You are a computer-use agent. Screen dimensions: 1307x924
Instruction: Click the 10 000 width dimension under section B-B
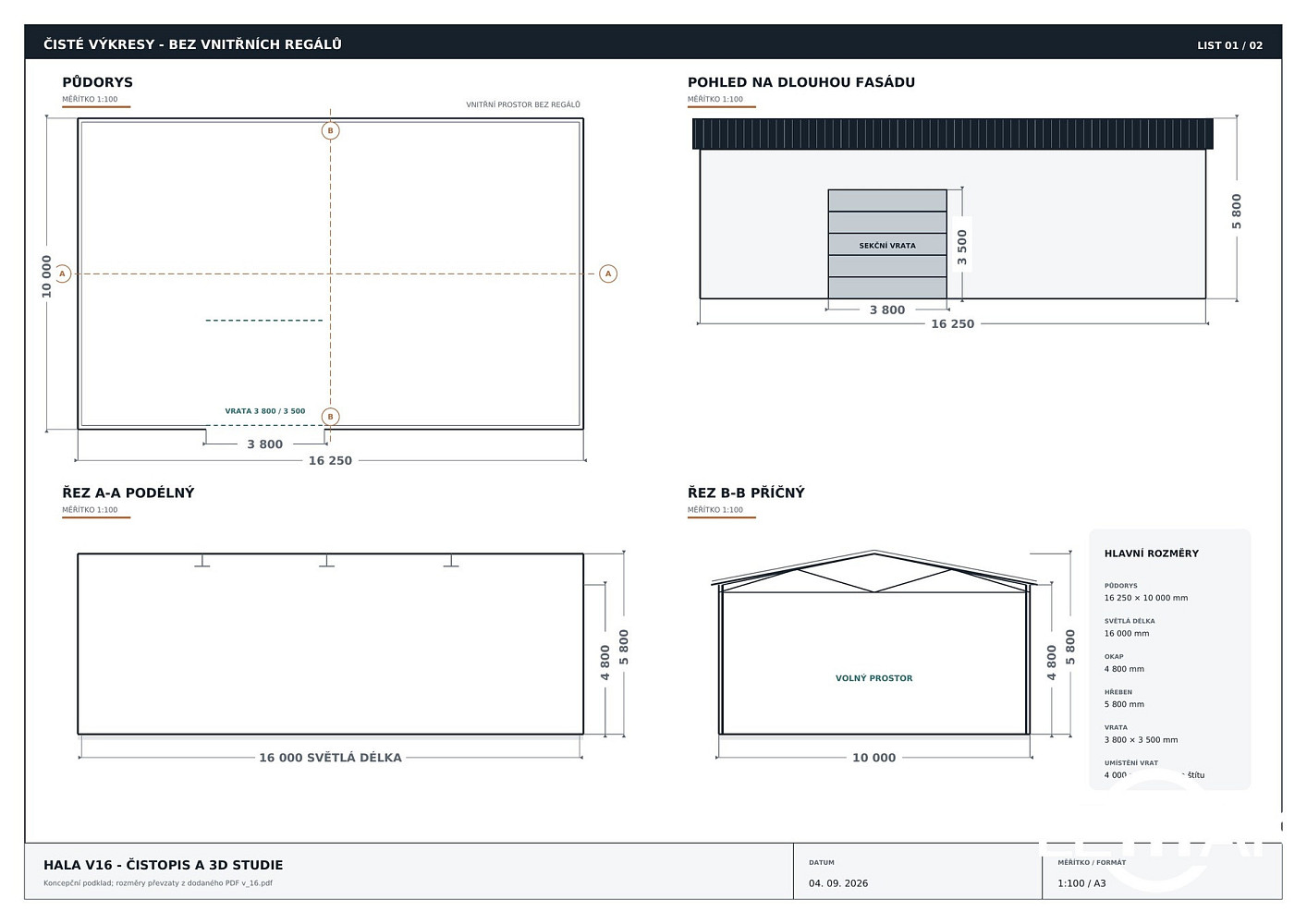873,758
